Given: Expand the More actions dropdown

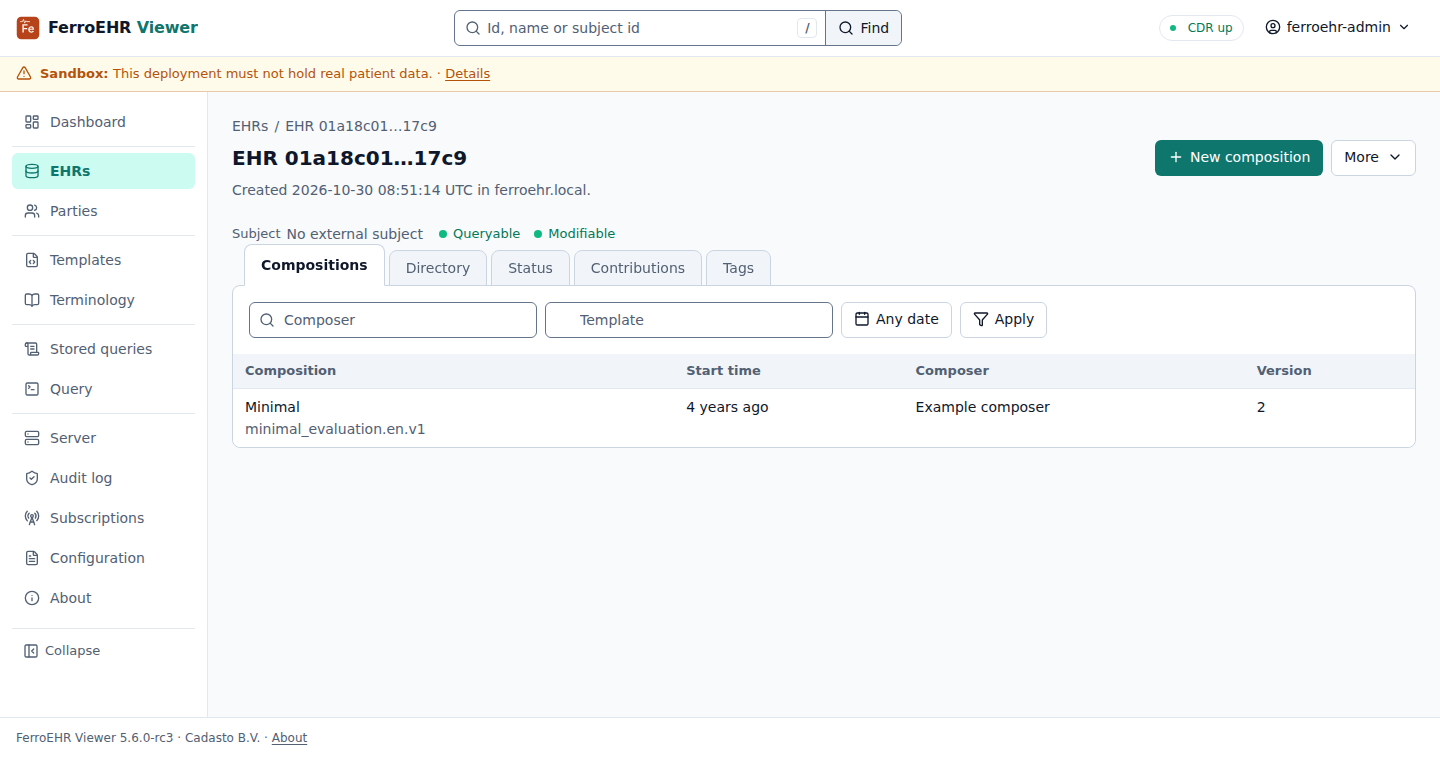Looking at the screenshot, I should pos(1373,158).
